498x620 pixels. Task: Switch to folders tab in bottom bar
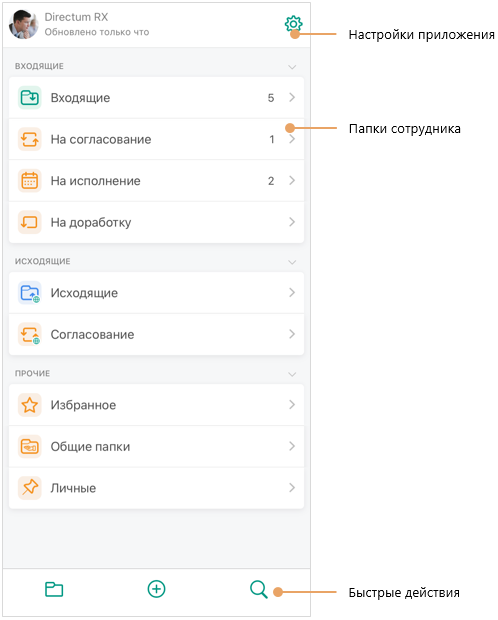(x=54, y=589)
